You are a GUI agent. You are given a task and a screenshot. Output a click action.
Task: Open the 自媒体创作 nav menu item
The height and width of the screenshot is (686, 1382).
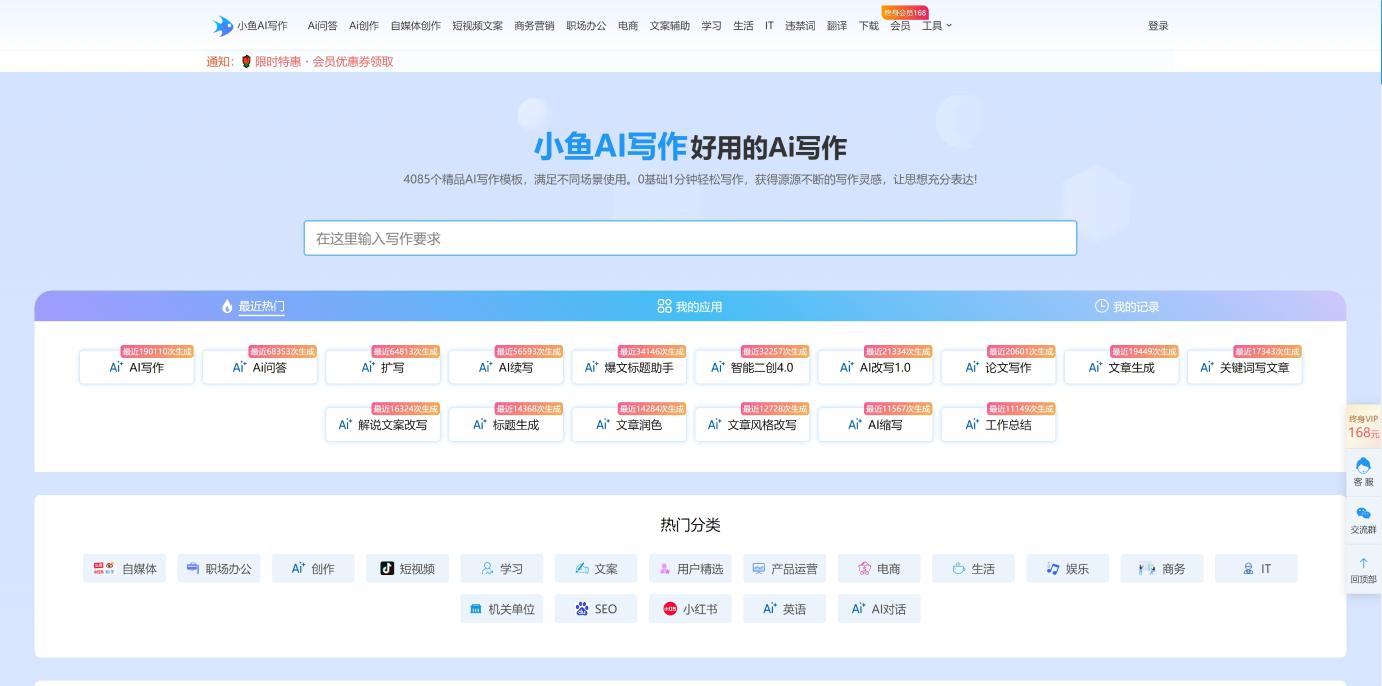tap(415, 26)
